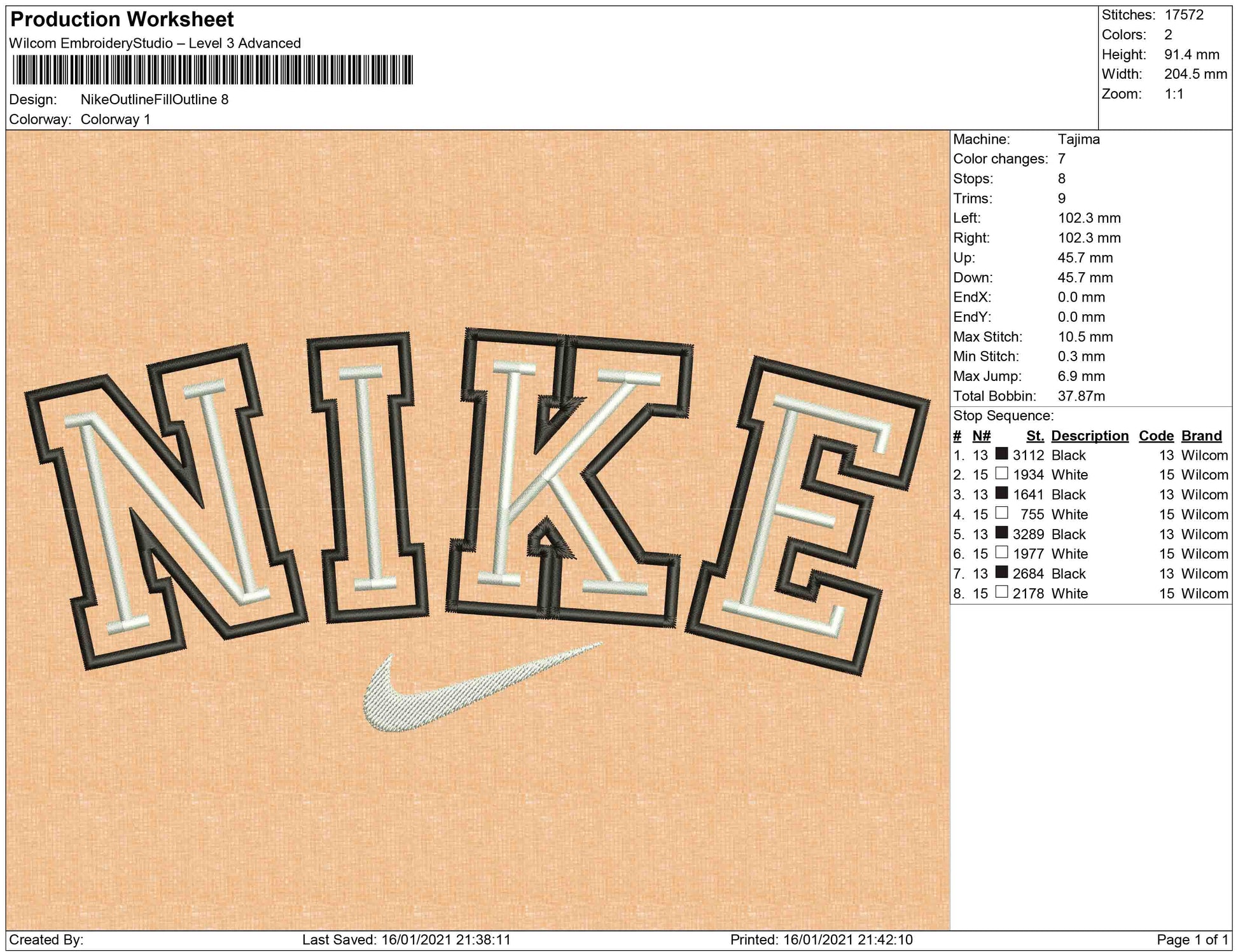Screen dimensions: 1238x952
Task: Click the Code column header
Action: pyautogui.click(x=1156, y=436)
